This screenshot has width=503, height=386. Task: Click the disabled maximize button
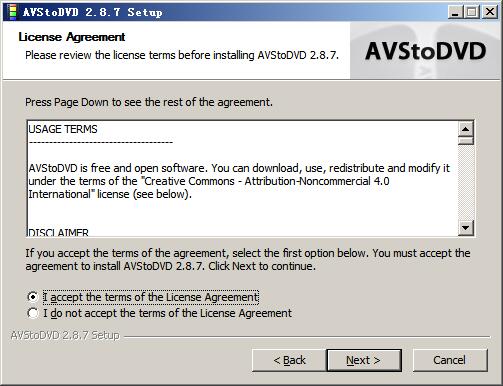pos(471,12)
